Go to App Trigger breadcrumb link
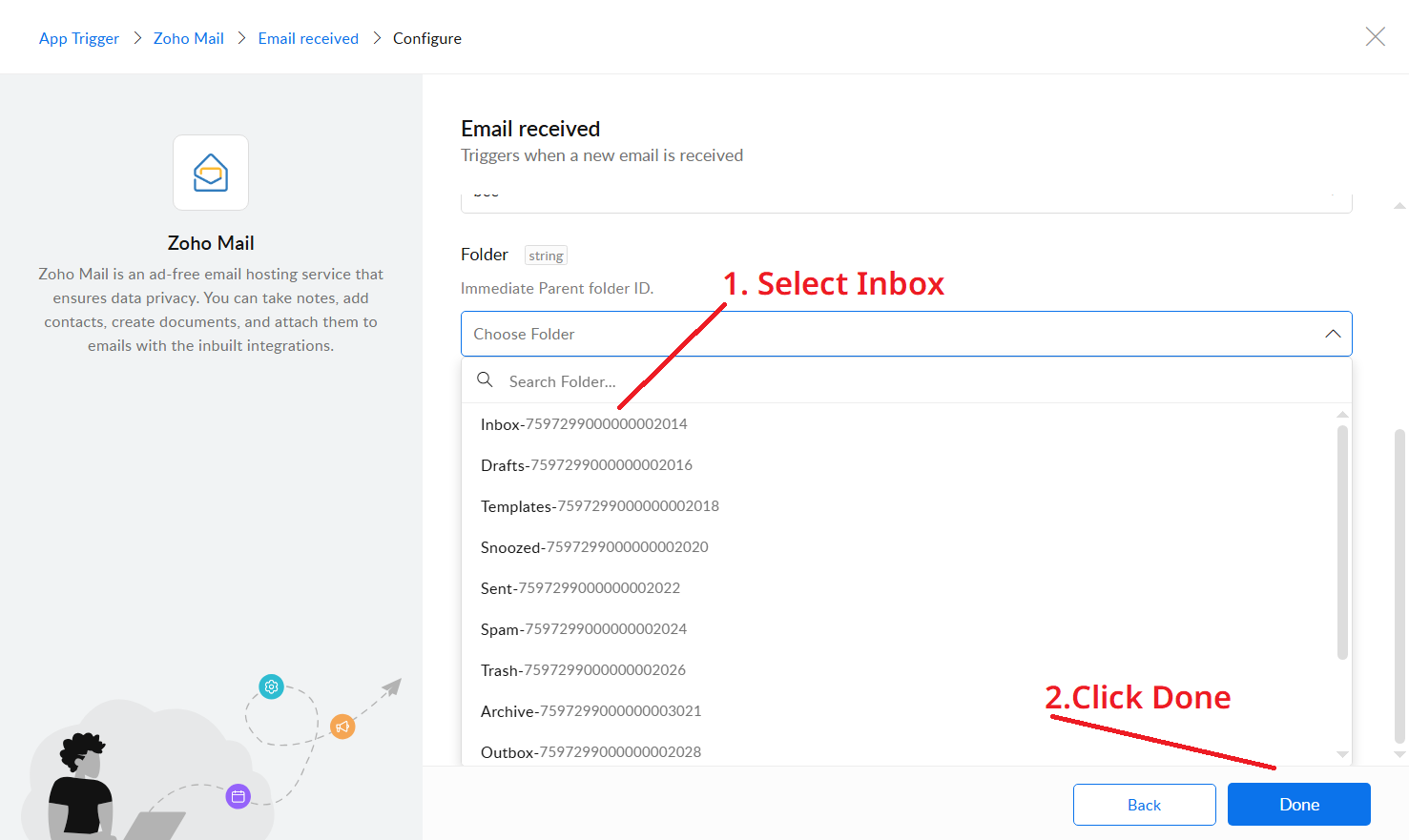The image size is (1409, 840). (x=79, y=38)
